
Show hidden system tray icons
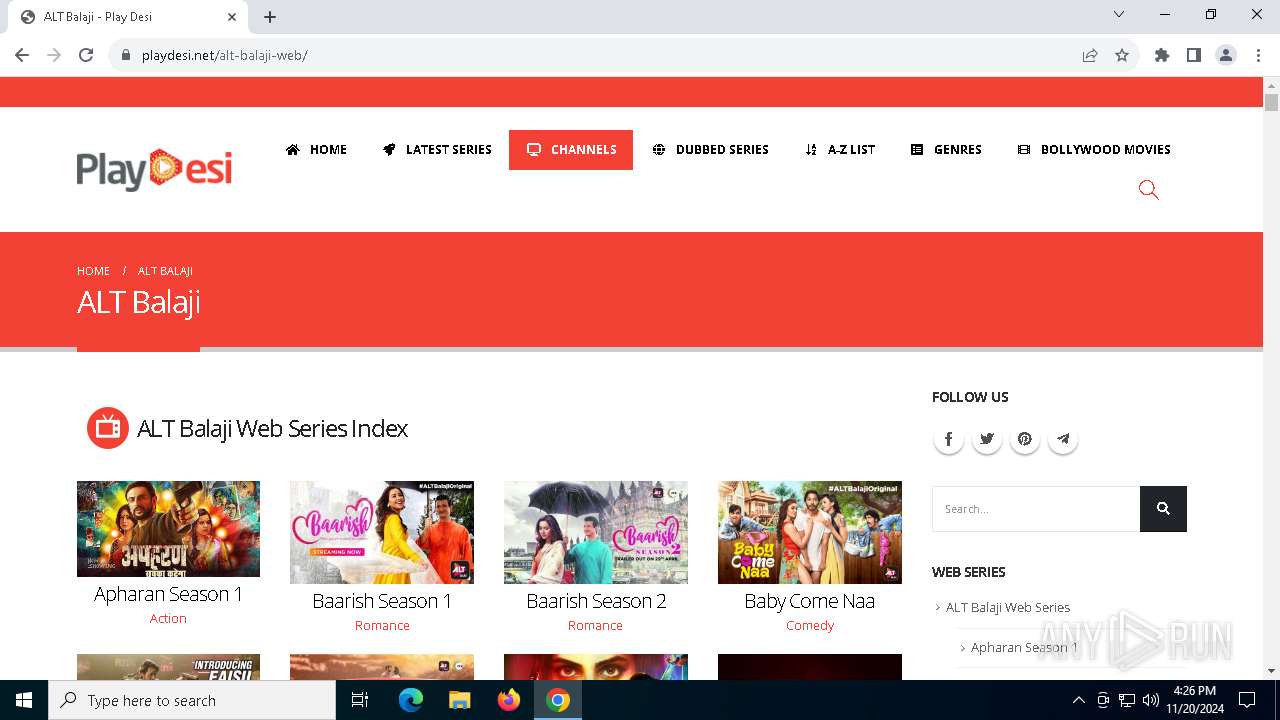[x=1078, y=700]
